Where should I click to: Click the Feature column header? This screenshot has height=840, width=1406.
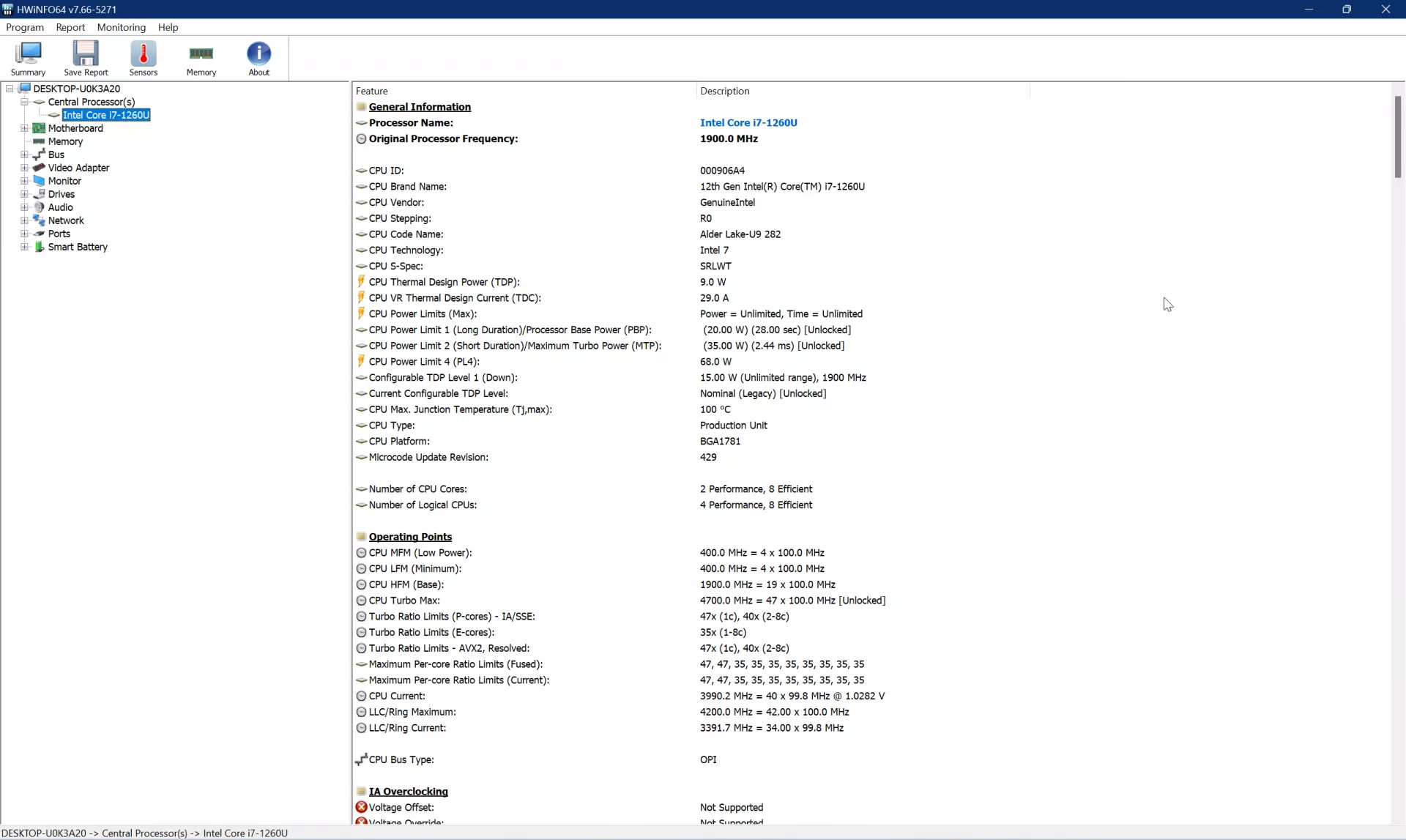click(x=524, y=91)
